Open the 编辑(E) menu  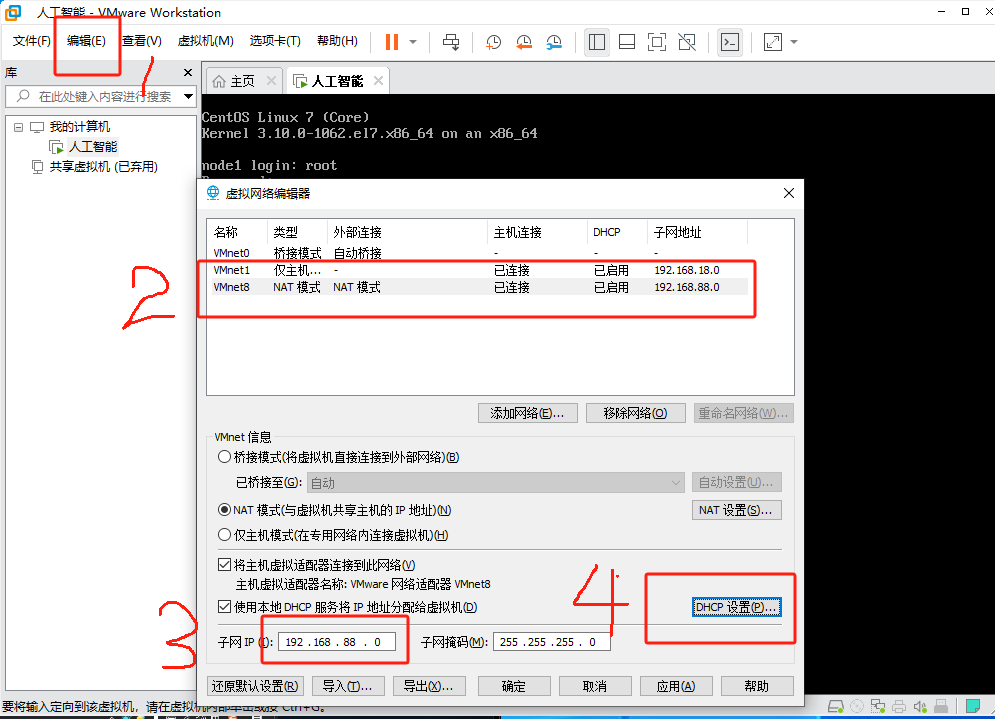point(86,41)
